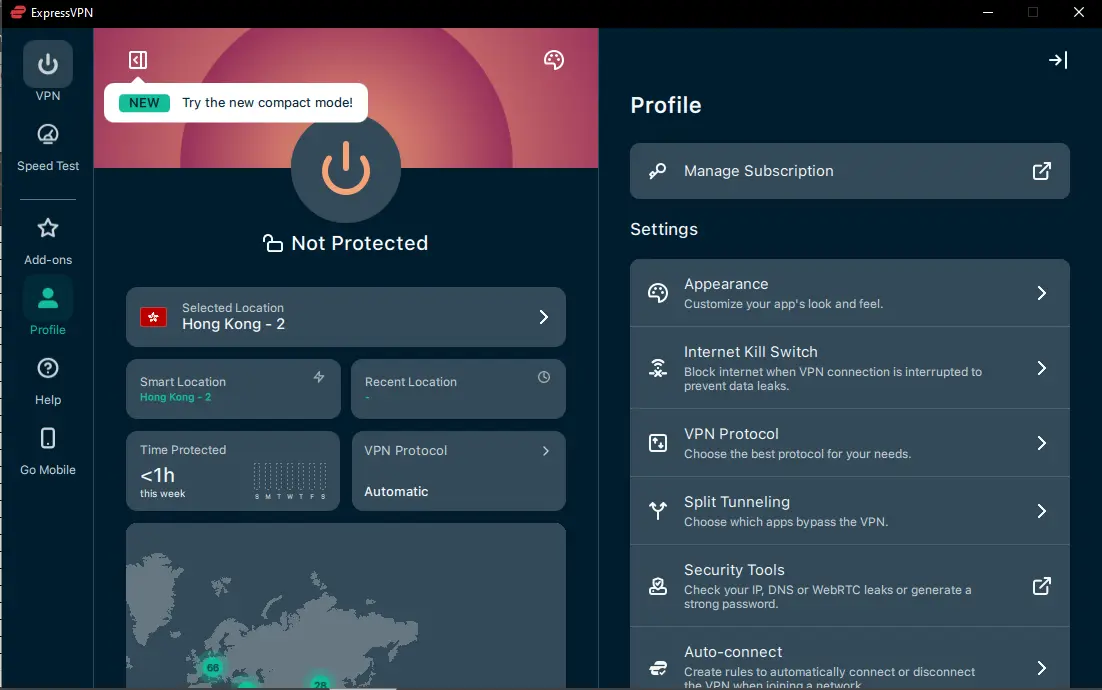
Task: Expand VPN Protocol card chevron
Action: [545, 451]
